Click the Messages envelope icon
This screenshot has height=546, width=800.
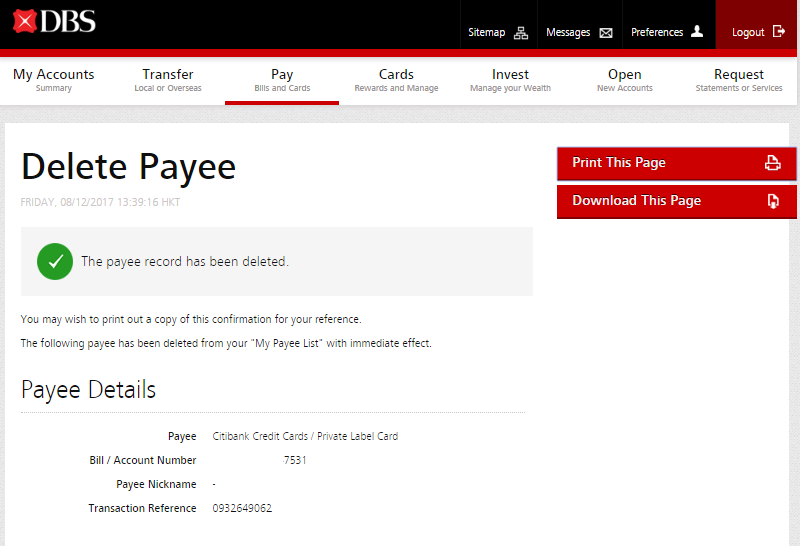click(x=605, y=32)
